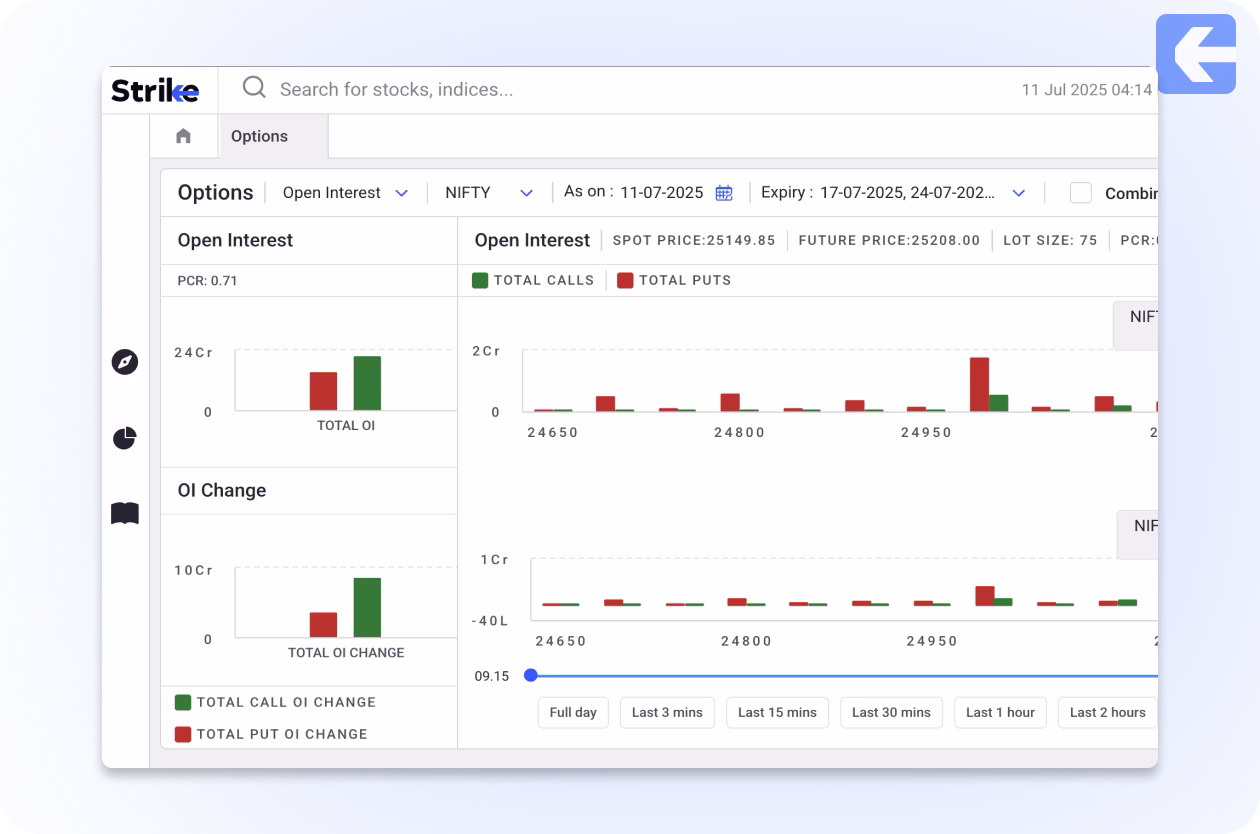Choose the Last 1 hour range
The width and height of the screenshot is (1260, 834).
1000,712
